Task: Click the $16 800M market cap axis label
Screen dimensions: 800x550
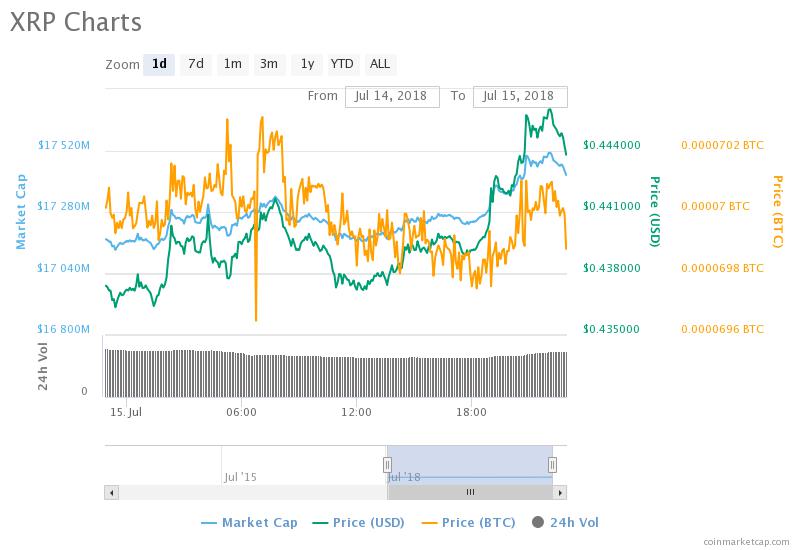Action: (64, 329)
